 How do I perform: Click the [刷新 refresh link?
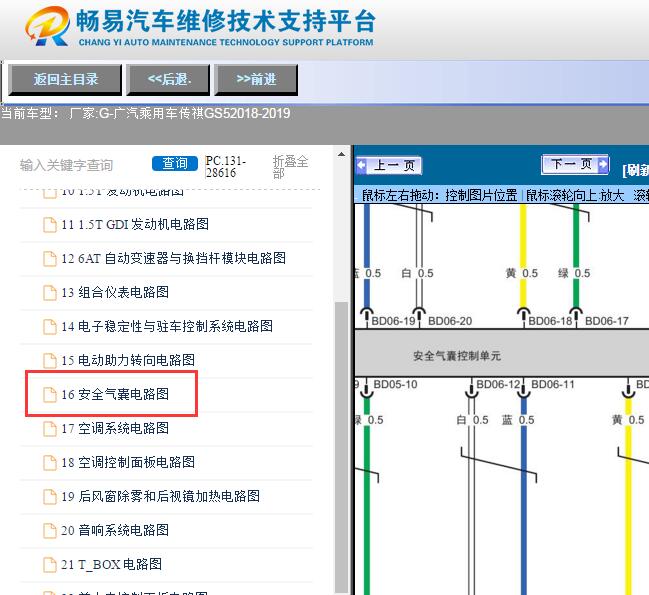pos(635,170)
